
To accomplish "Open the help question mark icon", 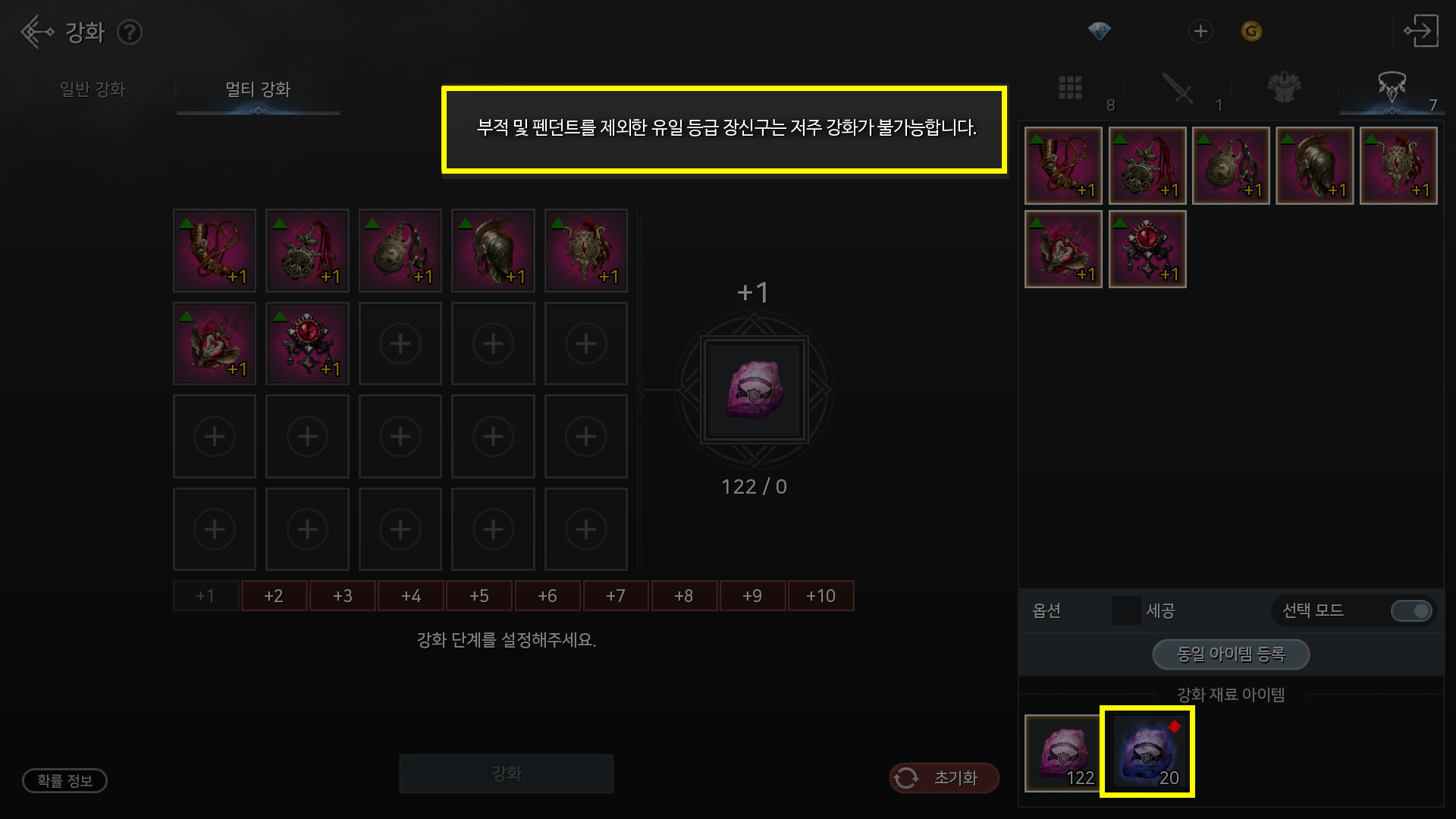I will 130,33.
